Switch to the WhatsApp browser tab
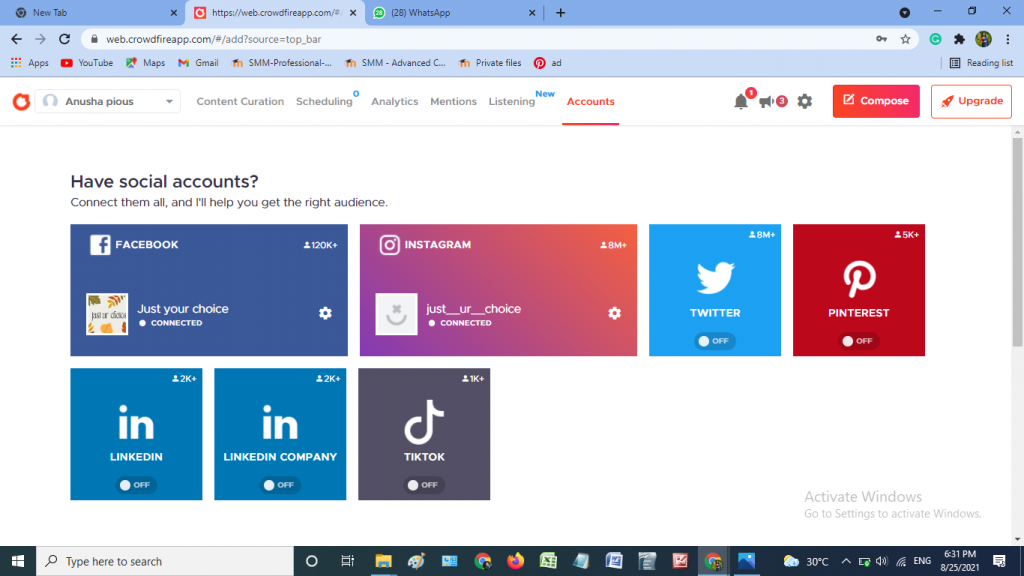This screenshot has height=576, width=1024. [454, 12]
